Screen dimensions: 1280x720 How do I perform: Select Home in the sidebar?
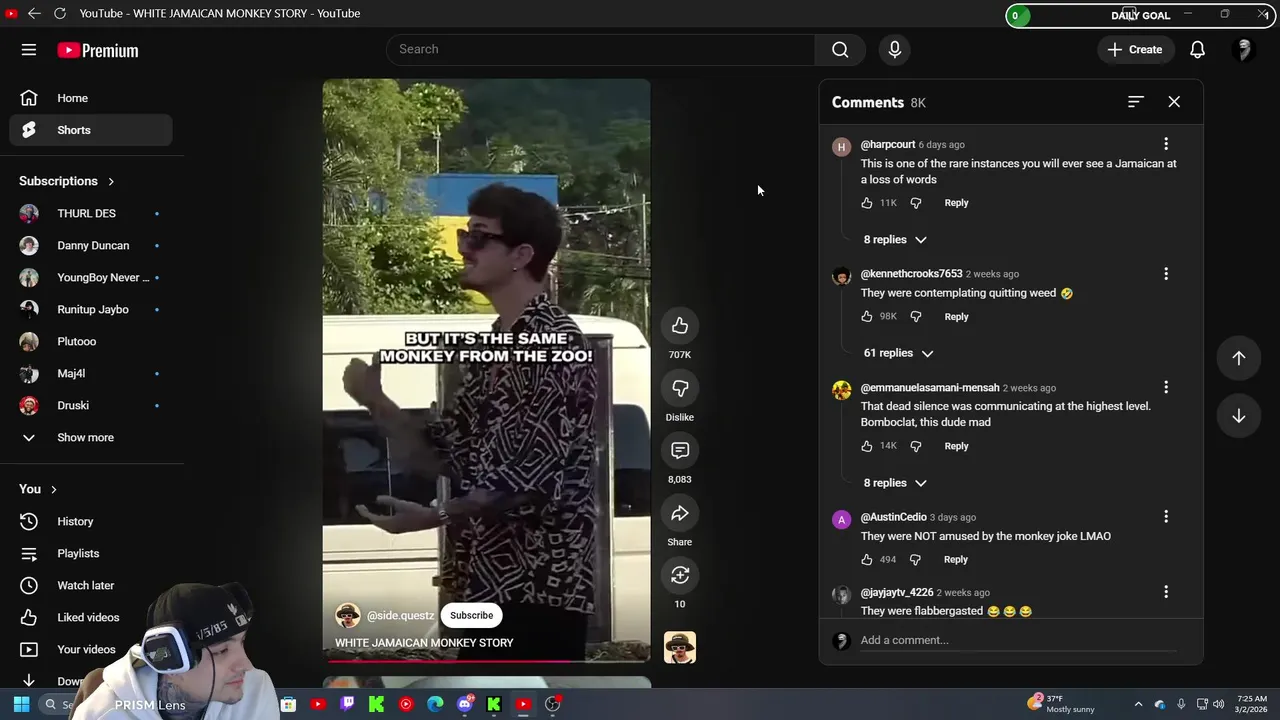tap(91, 98)
